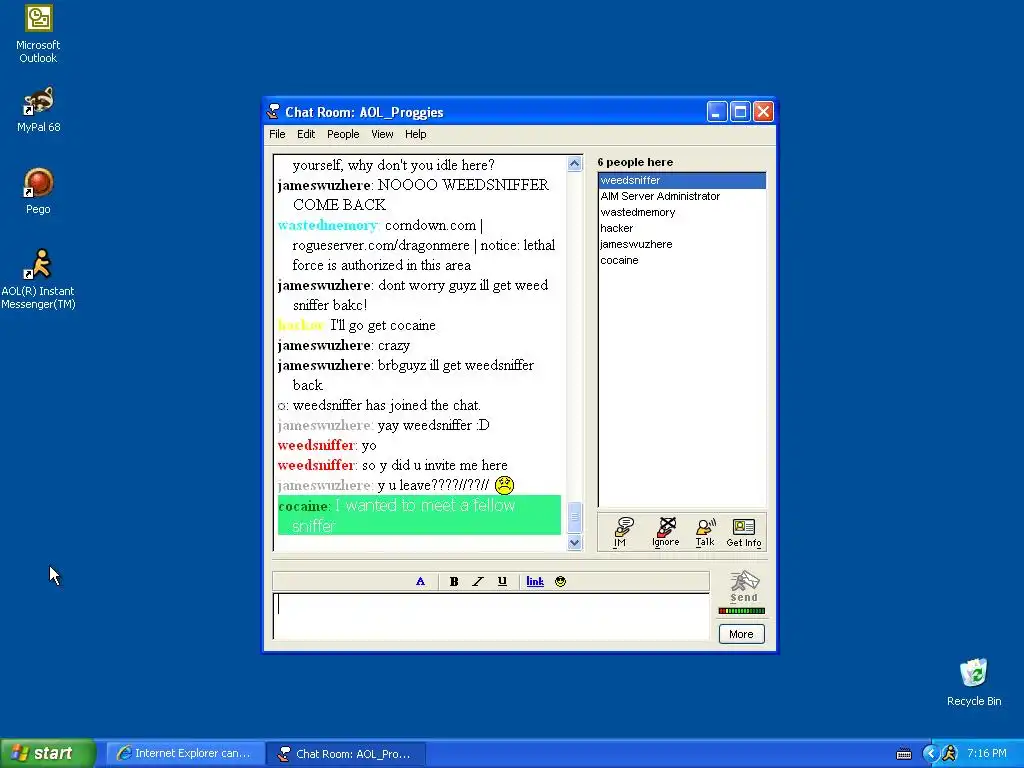
Task: Click the Talk icon
Action: click(x=705, y=532)
